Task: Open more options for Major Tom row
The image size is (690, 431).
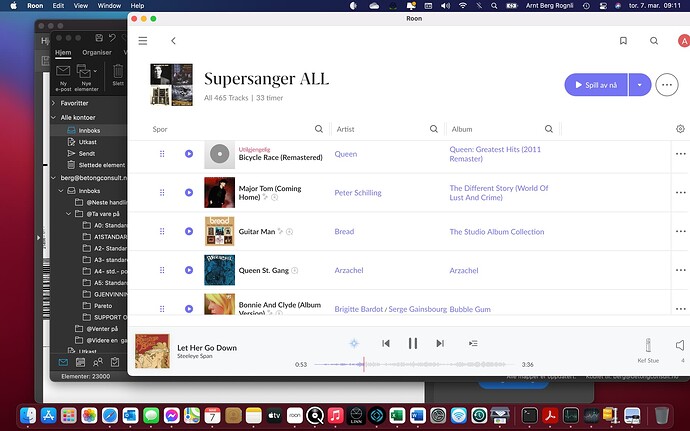Action: [x=680, y=192]
